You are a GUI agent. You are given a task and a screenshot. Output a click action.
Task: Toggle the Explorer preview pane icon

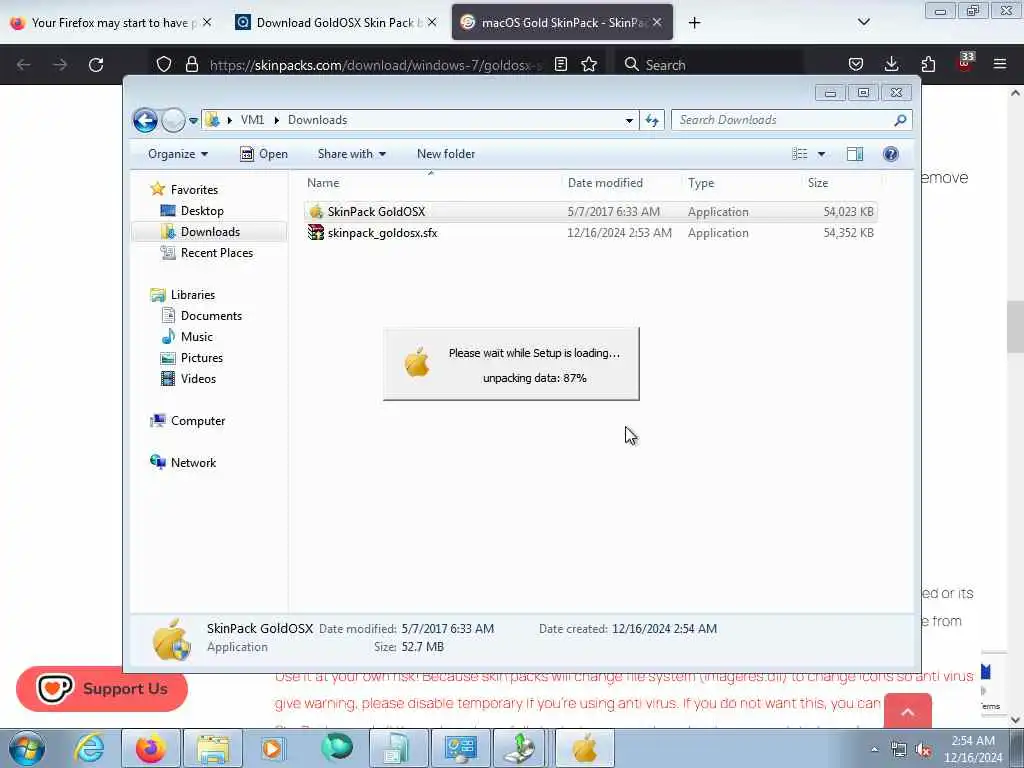[x=855, y=154]
